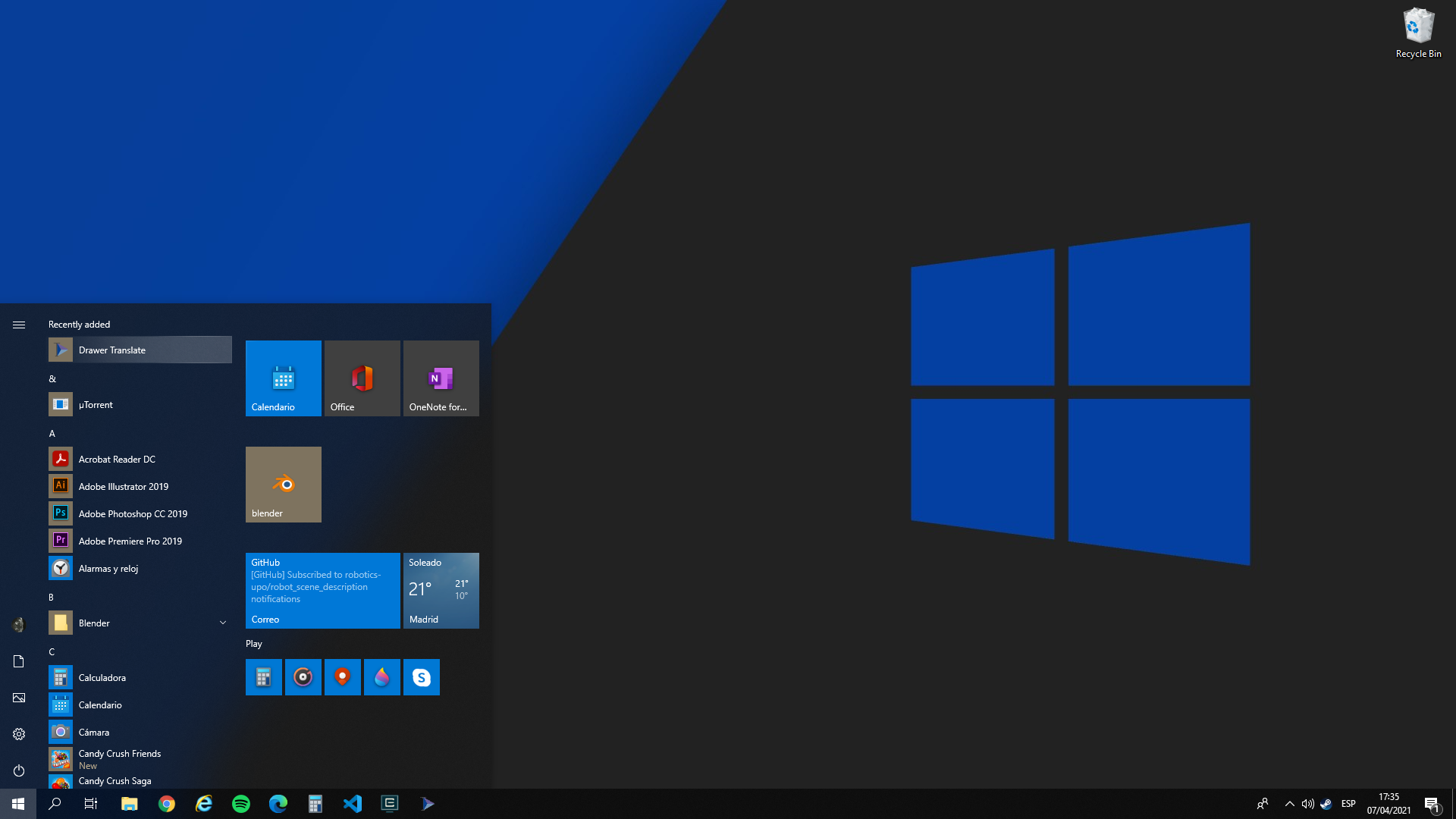The width and height of the screenshot is (1456, 819).
Task: Click the letter 'B' group header
Action: pyautogui.click(x=52, y=597)
